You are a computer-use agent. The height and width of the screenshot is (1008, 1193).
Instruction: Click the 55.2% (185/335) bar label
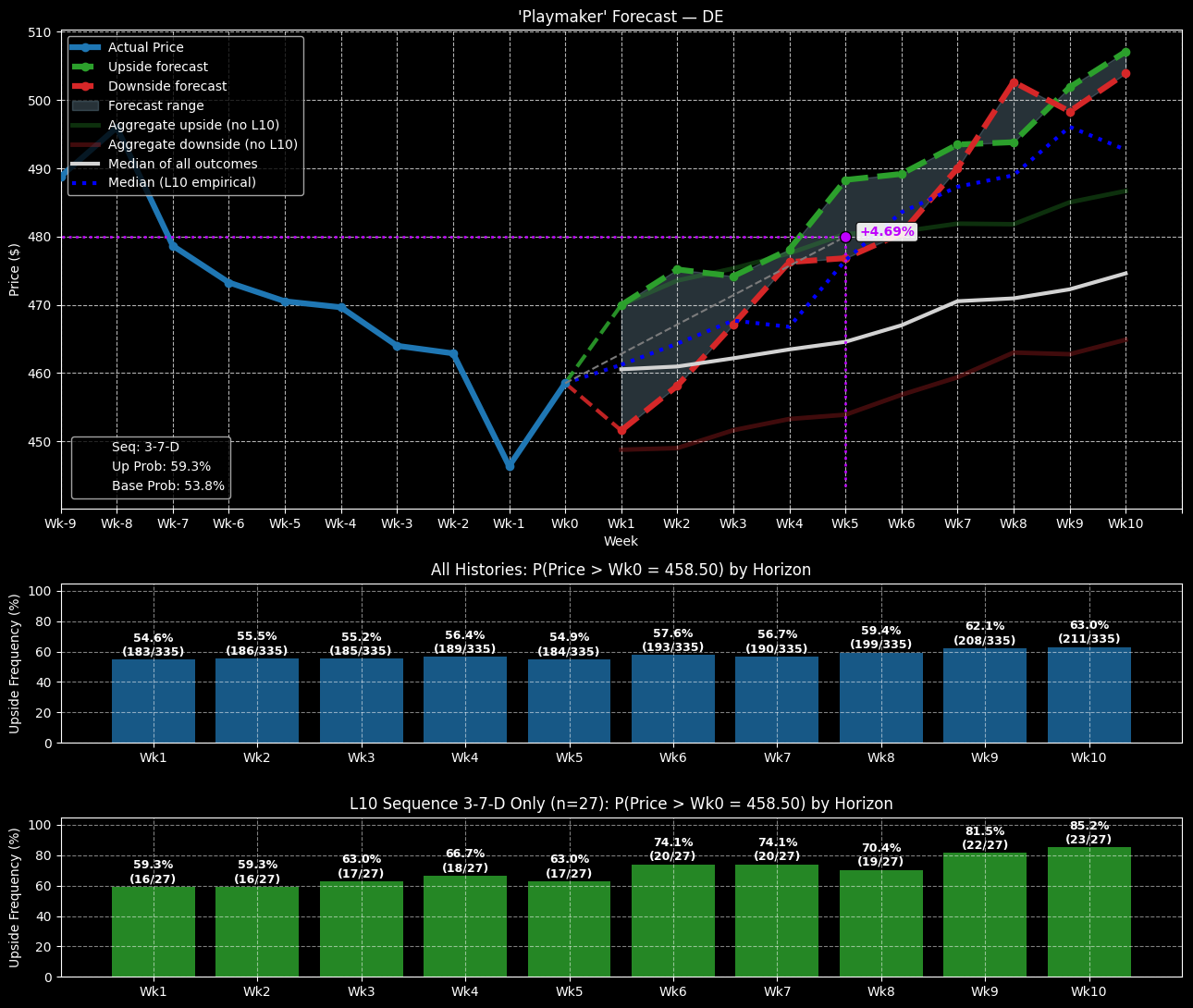click(362, 644)
